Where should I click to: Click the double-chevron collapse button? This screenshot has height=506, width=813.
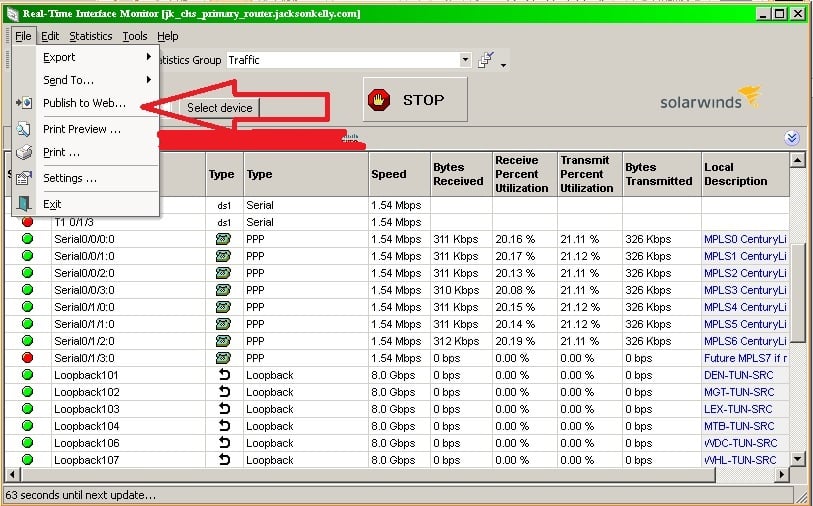792,138
